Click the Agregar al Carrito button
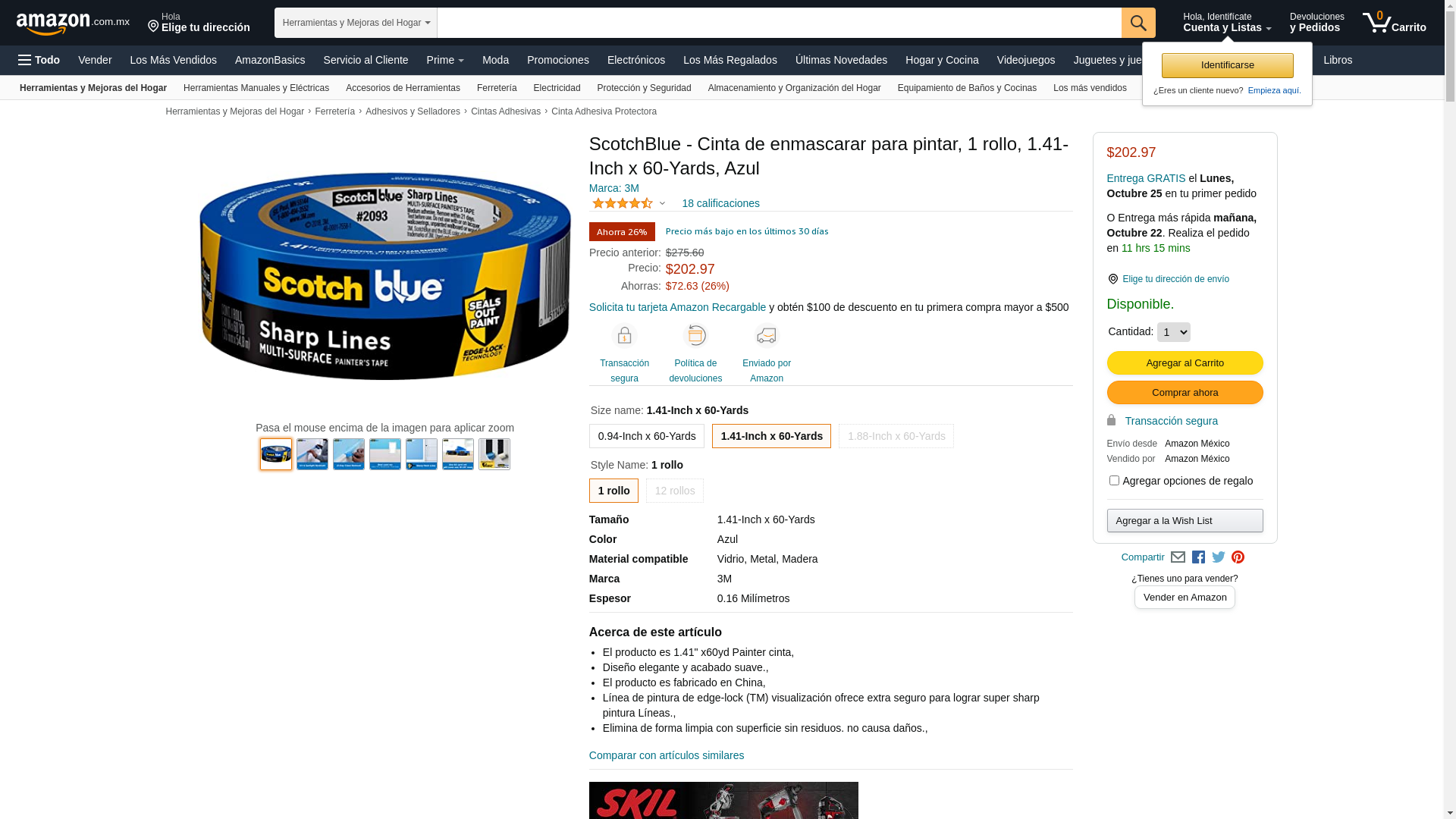1456x819 pixels. [x=1185, y=362]
